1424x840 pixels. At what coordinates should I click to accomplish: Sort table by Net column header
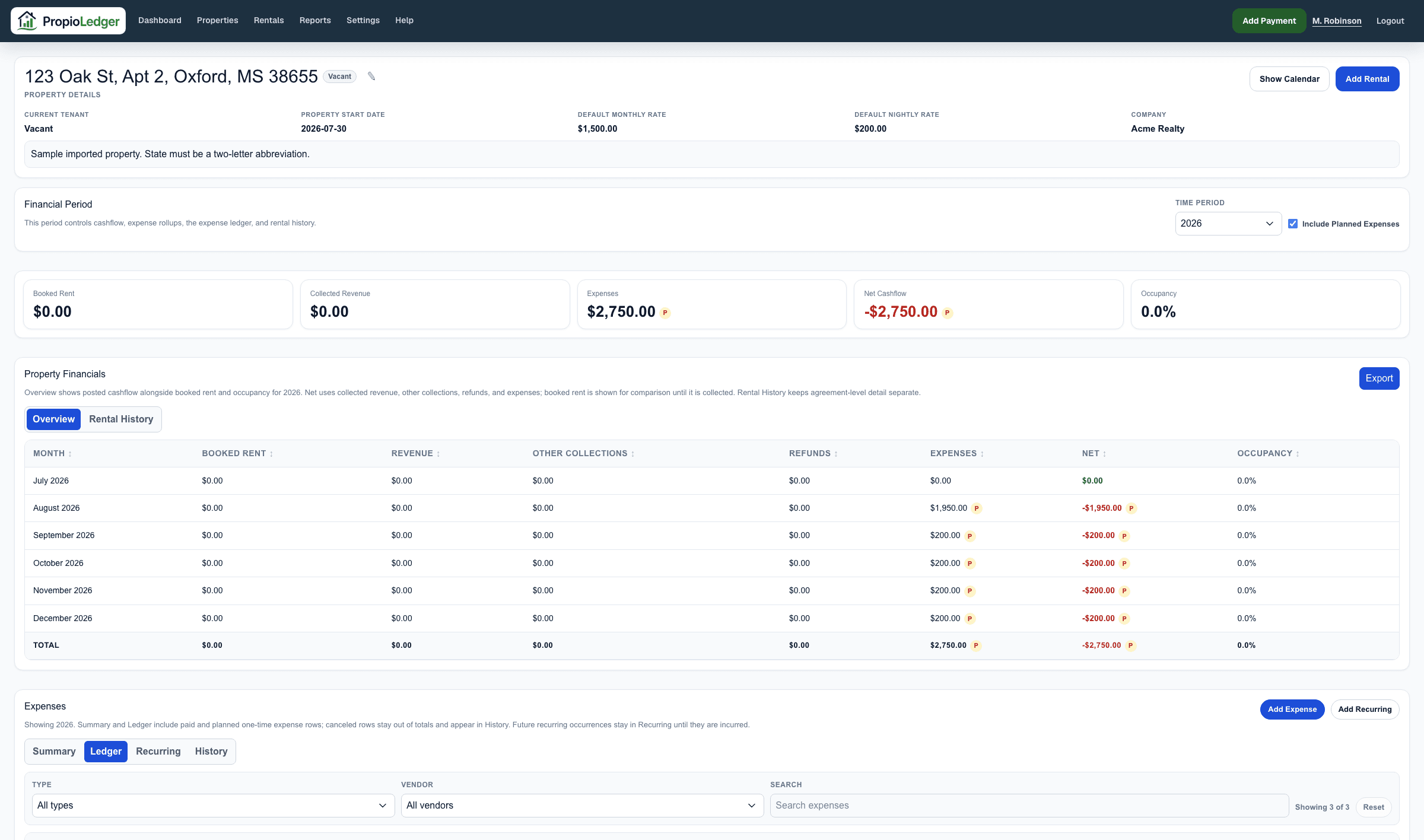(1094, 453)
